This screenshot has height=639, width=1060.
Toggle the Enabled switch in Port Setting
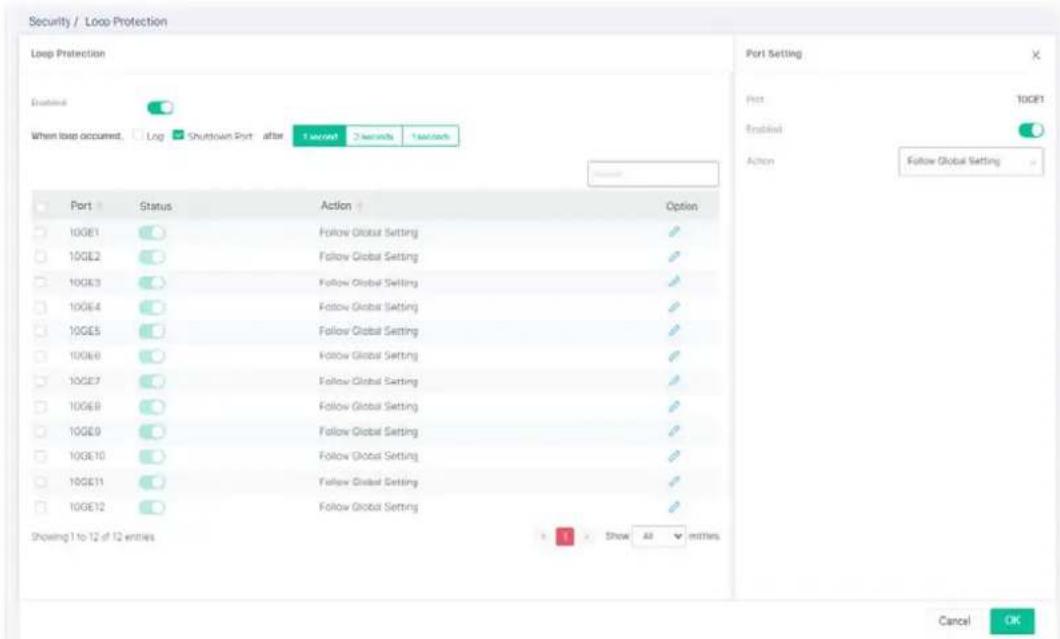pyautogui.click(x=1031, y=130)
